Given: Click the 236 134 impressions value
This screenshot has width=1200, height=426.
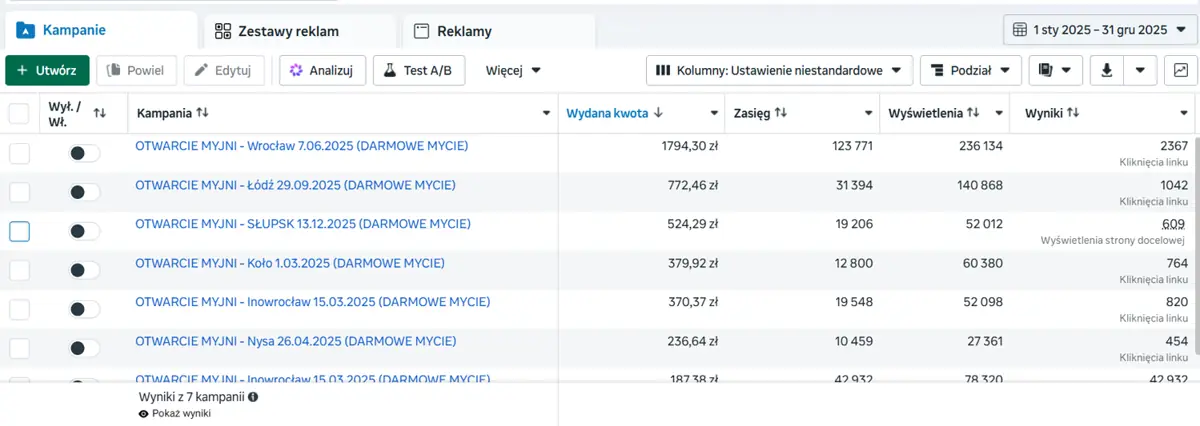Looking at the screenshot, I should click(x=981, y=146).
